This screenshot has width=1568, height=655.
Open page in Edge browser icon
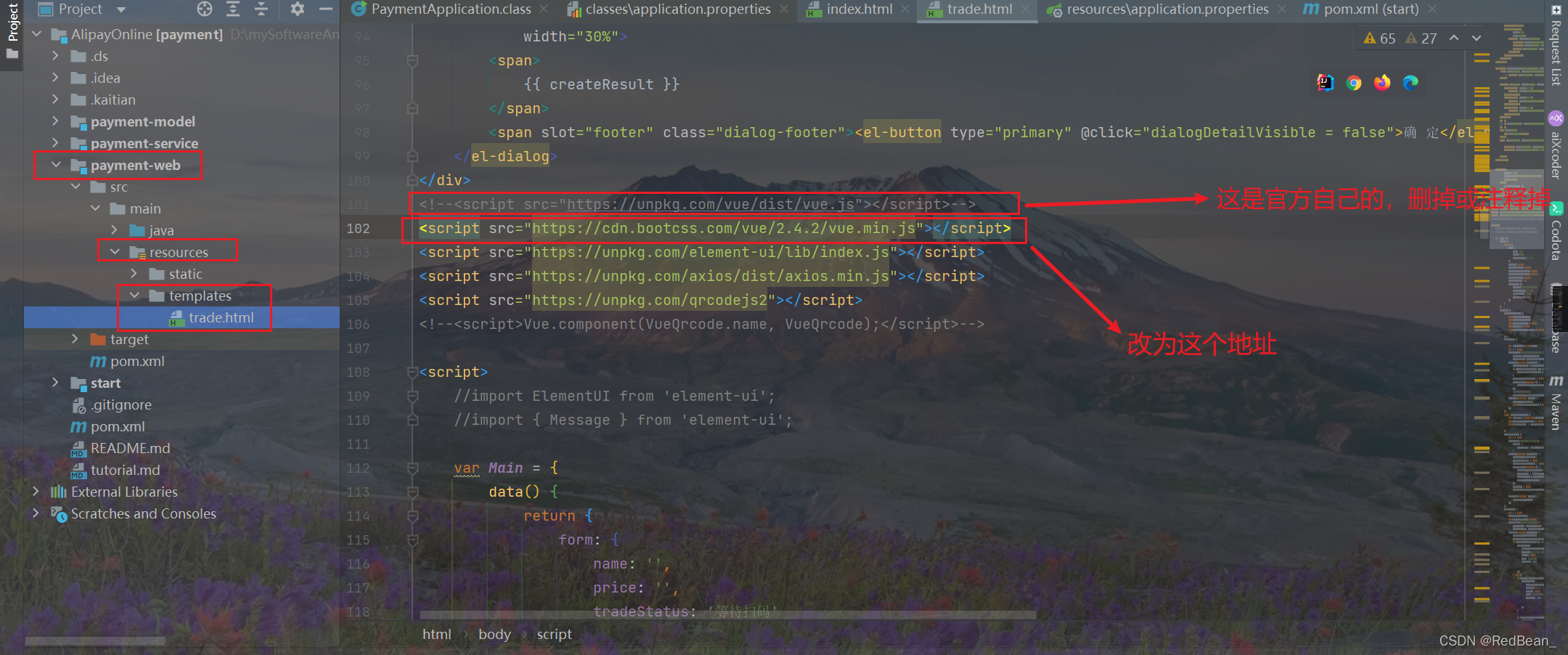point(1410,83)
